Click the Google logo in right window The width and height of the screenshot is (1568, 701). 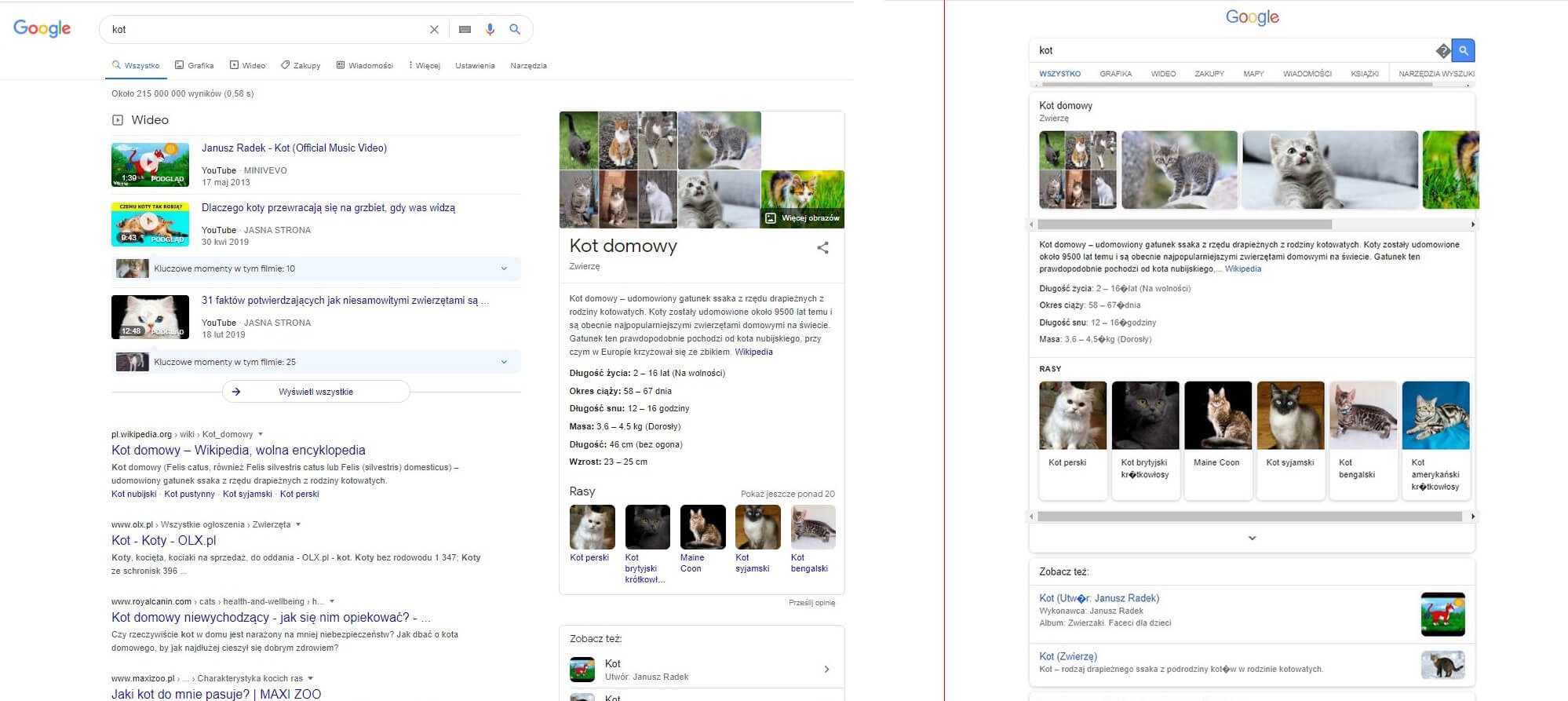(1253, 16)
